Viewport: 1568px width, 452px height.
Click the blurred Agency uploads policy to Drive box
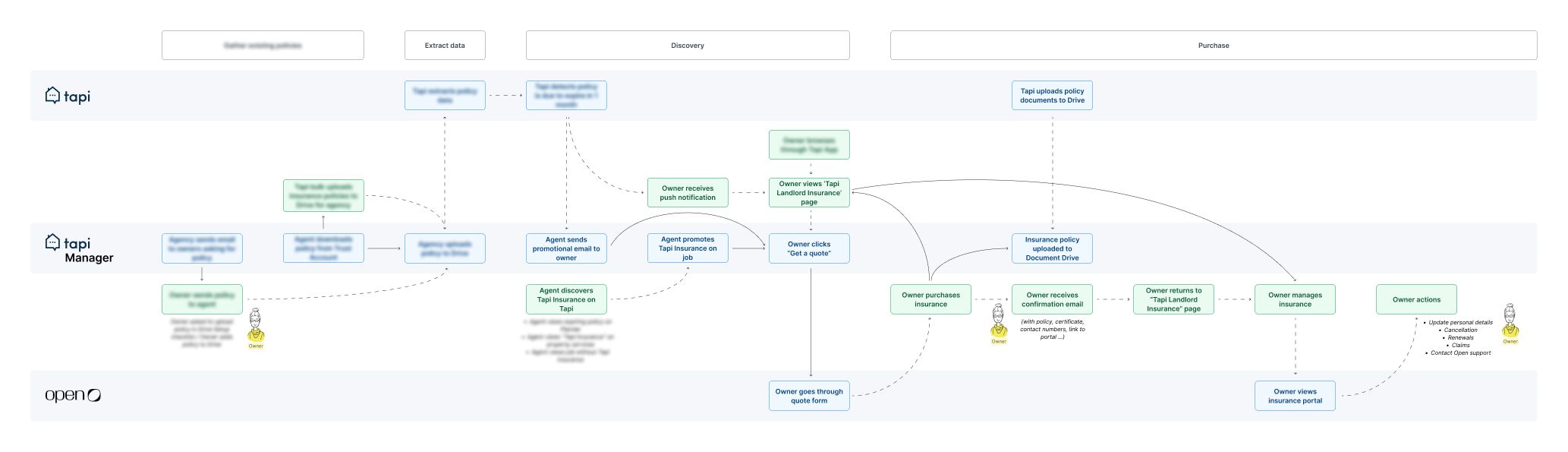[445, 248]
